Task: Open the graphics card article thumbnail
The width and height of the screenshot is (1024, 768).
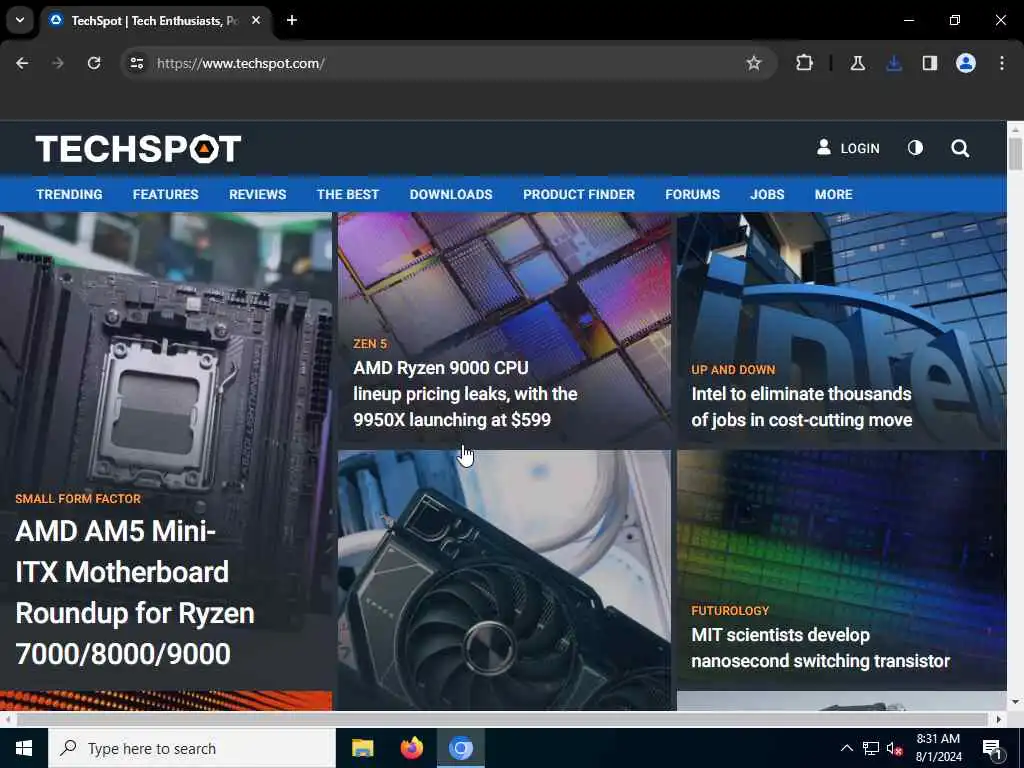Action: 504,580
